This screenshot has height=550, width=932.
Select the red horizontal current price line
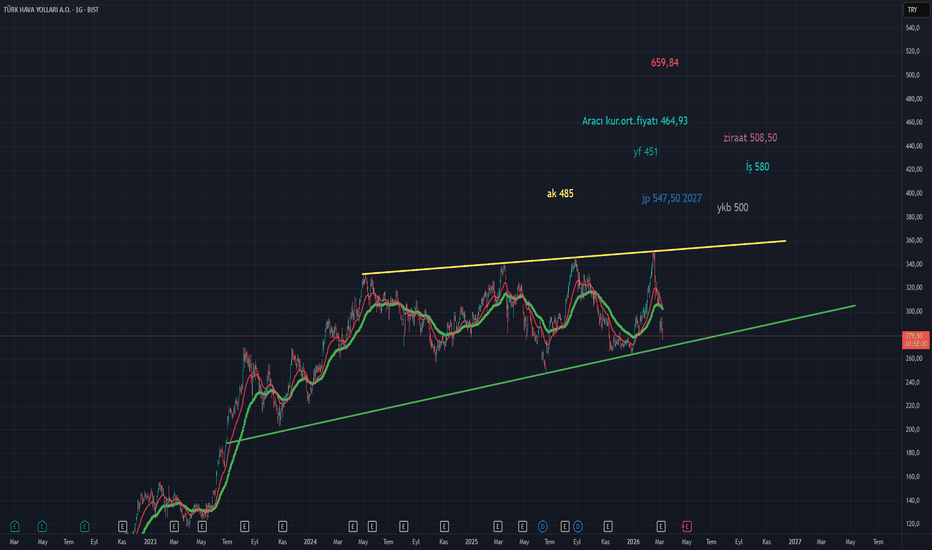451,336
